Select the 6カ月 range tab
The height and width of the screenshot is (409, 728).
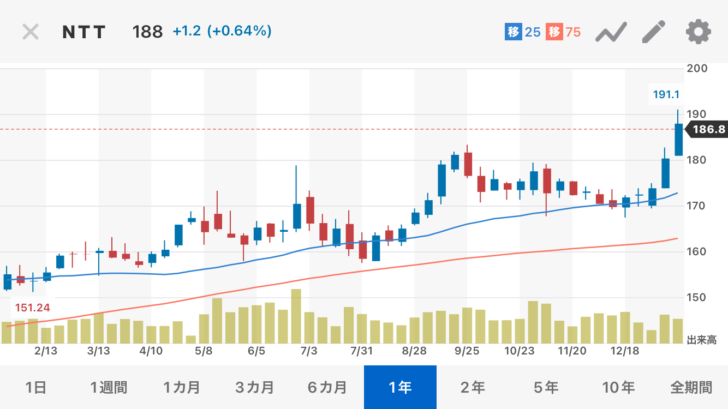click(x=327, y=387)
